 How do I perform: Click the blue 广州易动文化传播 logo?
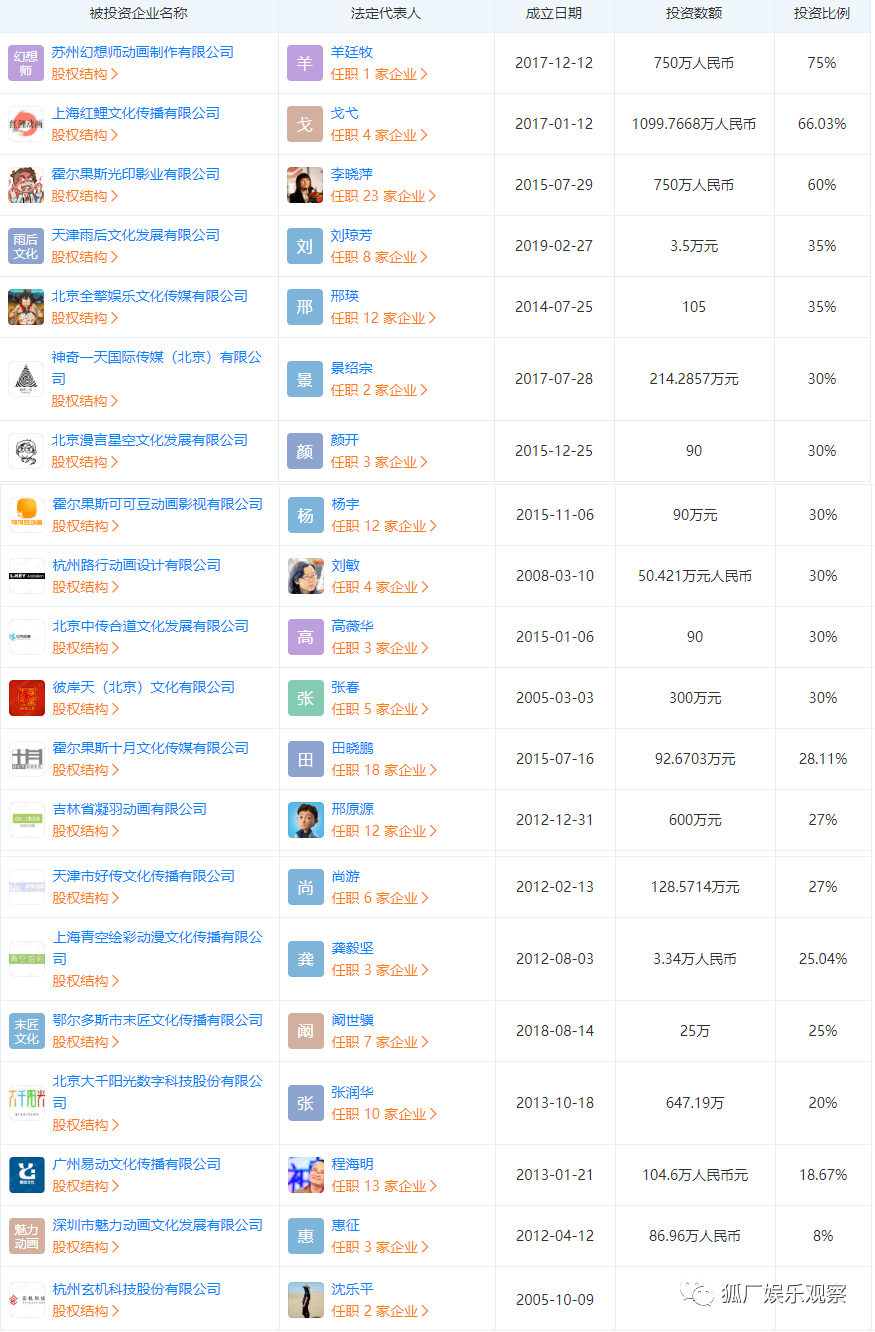tap(27, 1175)
